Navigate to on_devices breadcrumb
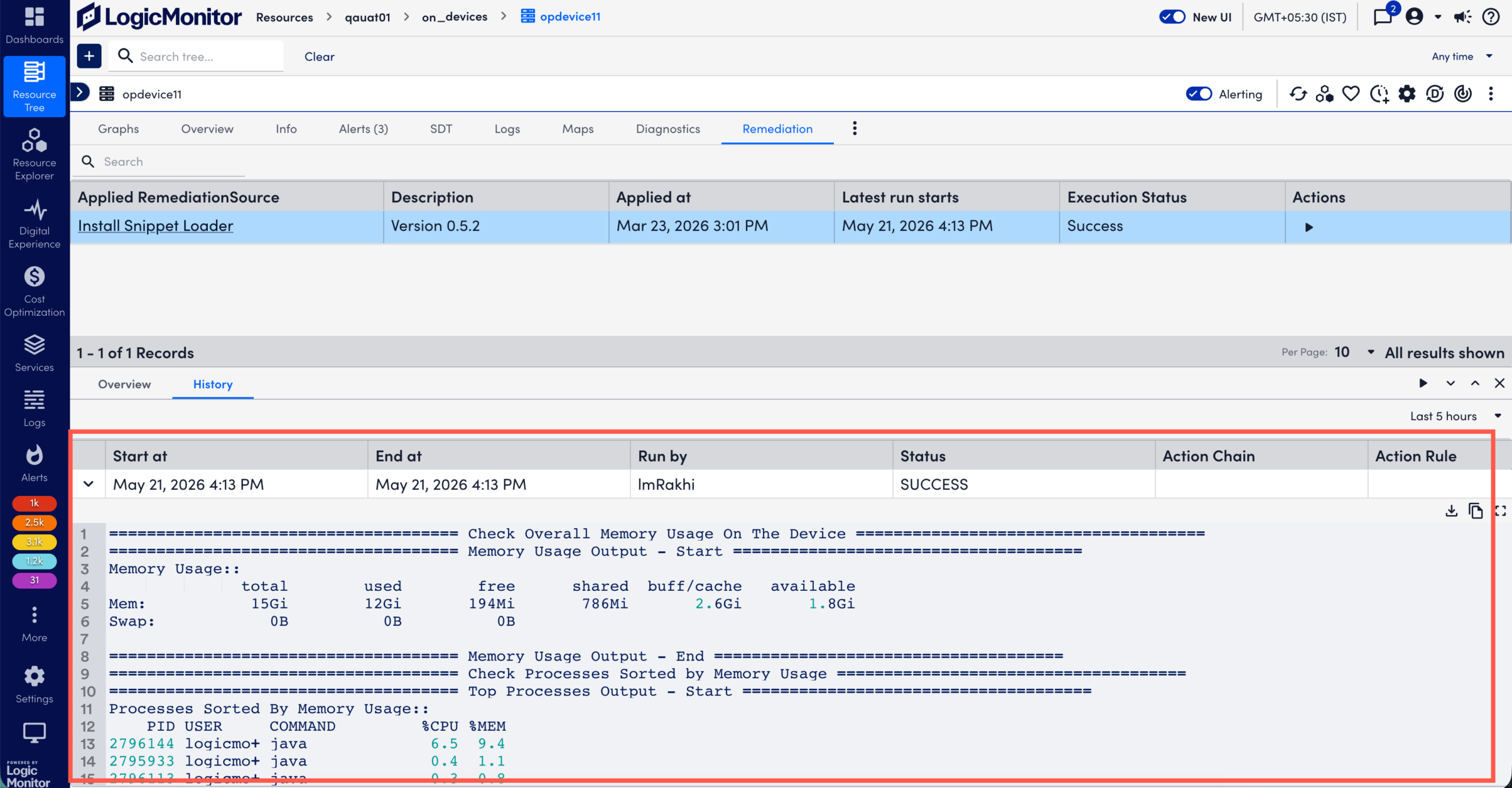Viewport: 1512px width, 788px height. 455,17
